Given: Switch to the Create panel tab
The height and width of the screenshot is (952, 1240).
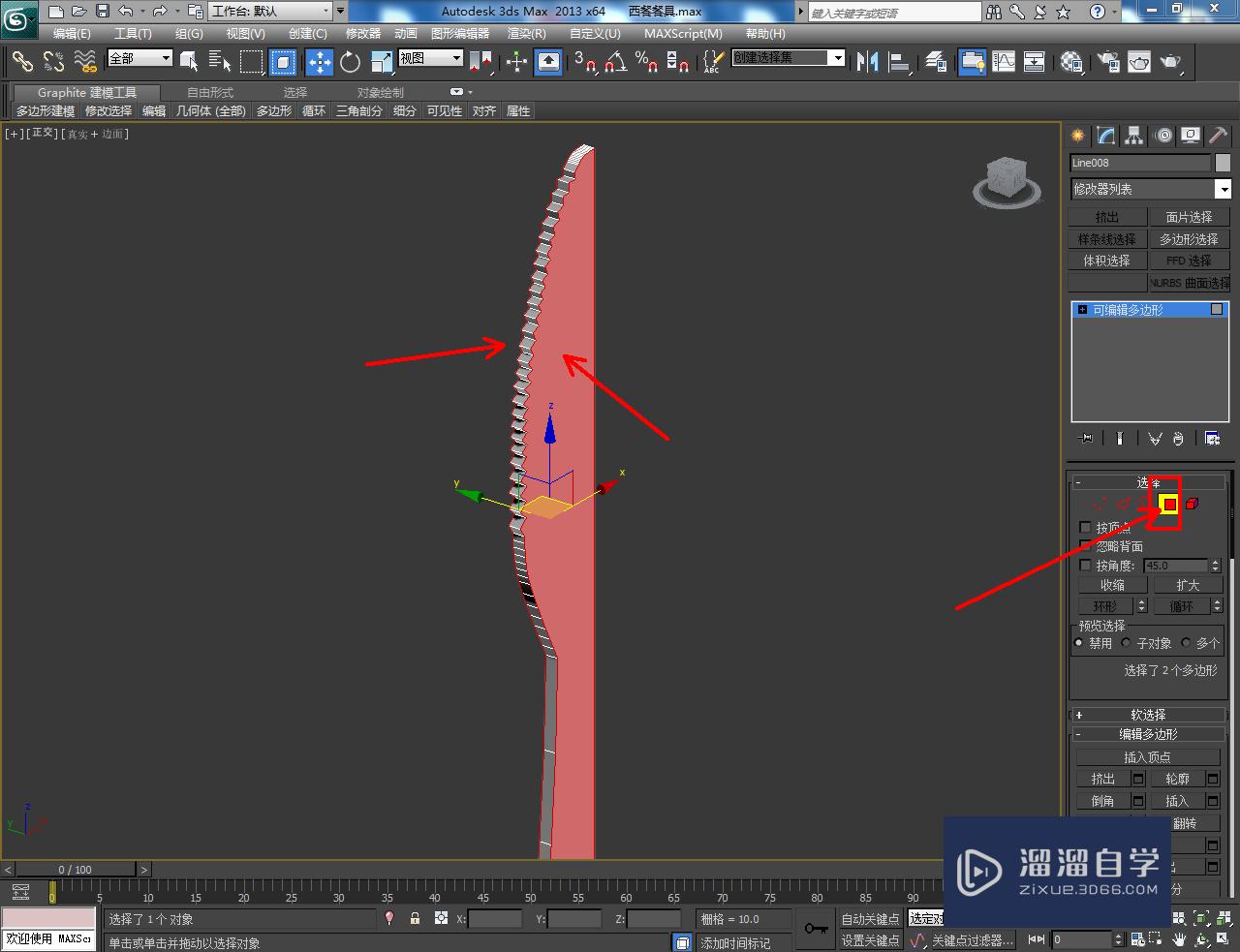Looking at the screenshot, I should (1077, 136).
